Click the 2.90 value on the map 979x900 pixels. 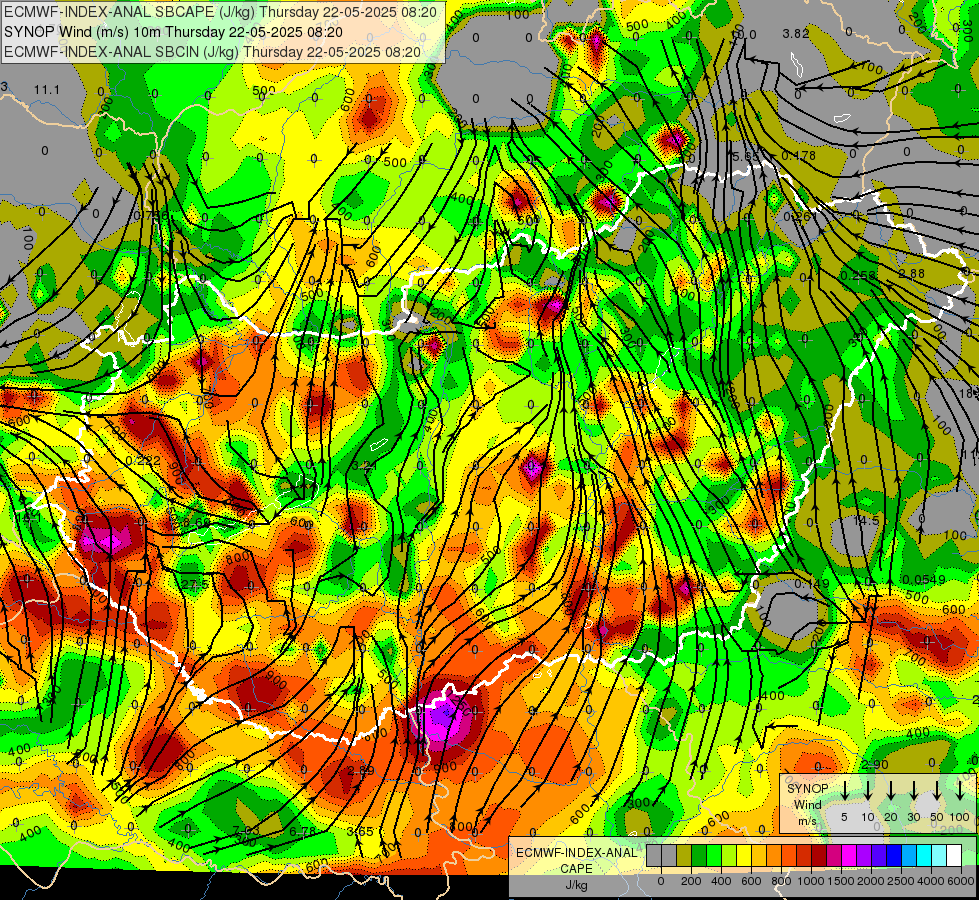(x=874, y=765)
